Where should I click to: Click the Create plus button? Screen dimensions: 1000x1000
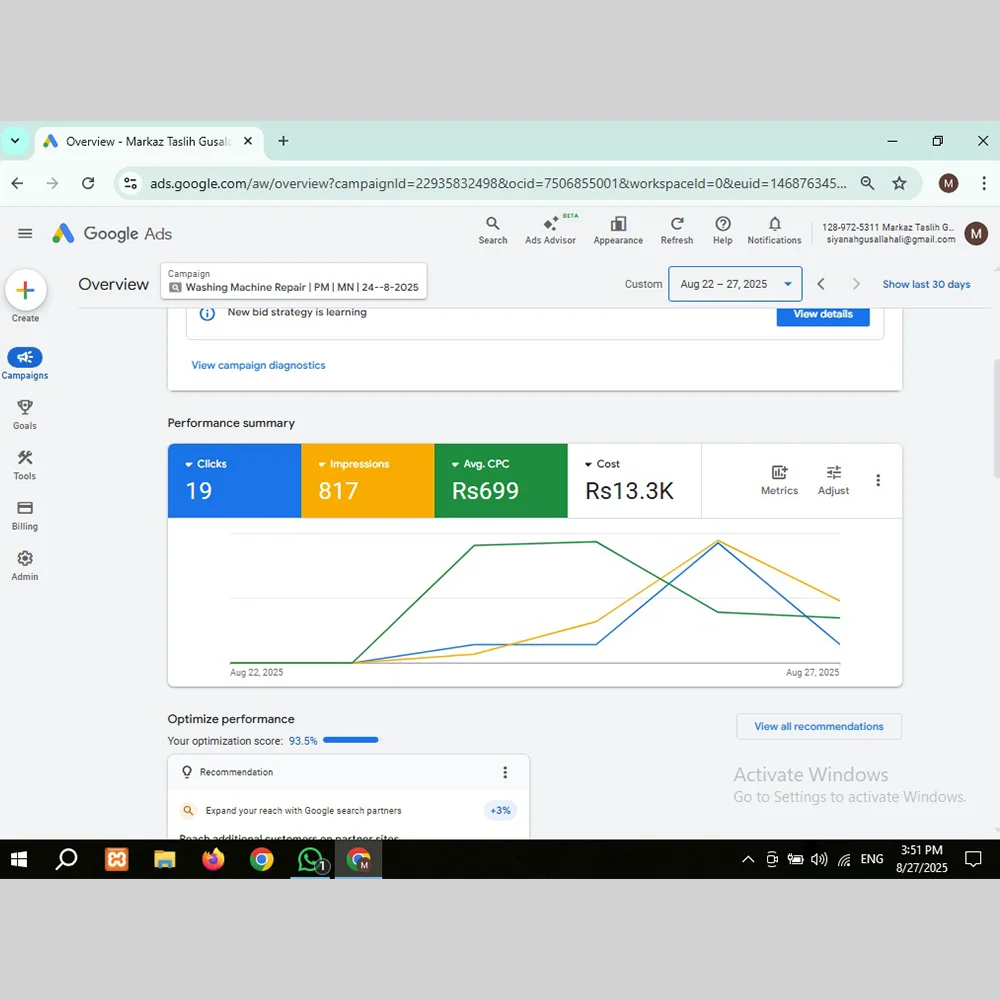(x=25, y=291)
